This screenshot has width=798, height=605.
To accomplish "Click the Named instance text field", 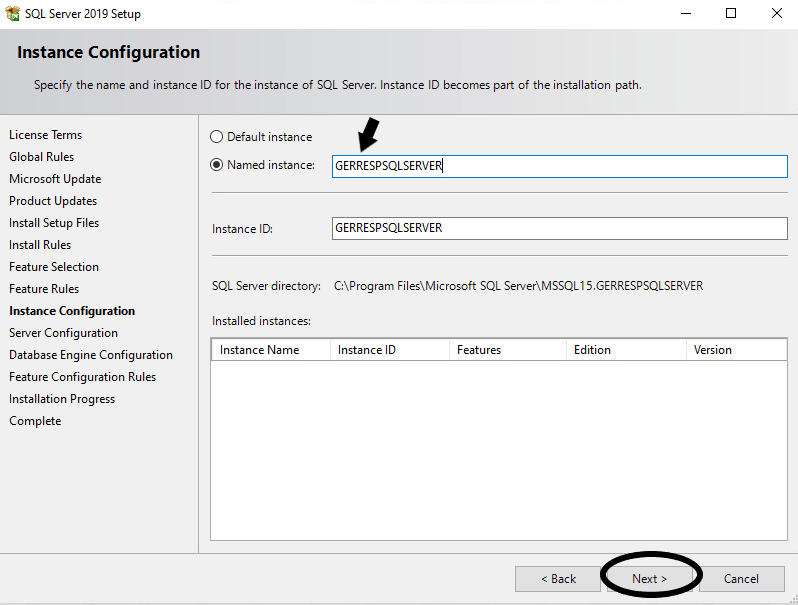I will click(559, 166).
